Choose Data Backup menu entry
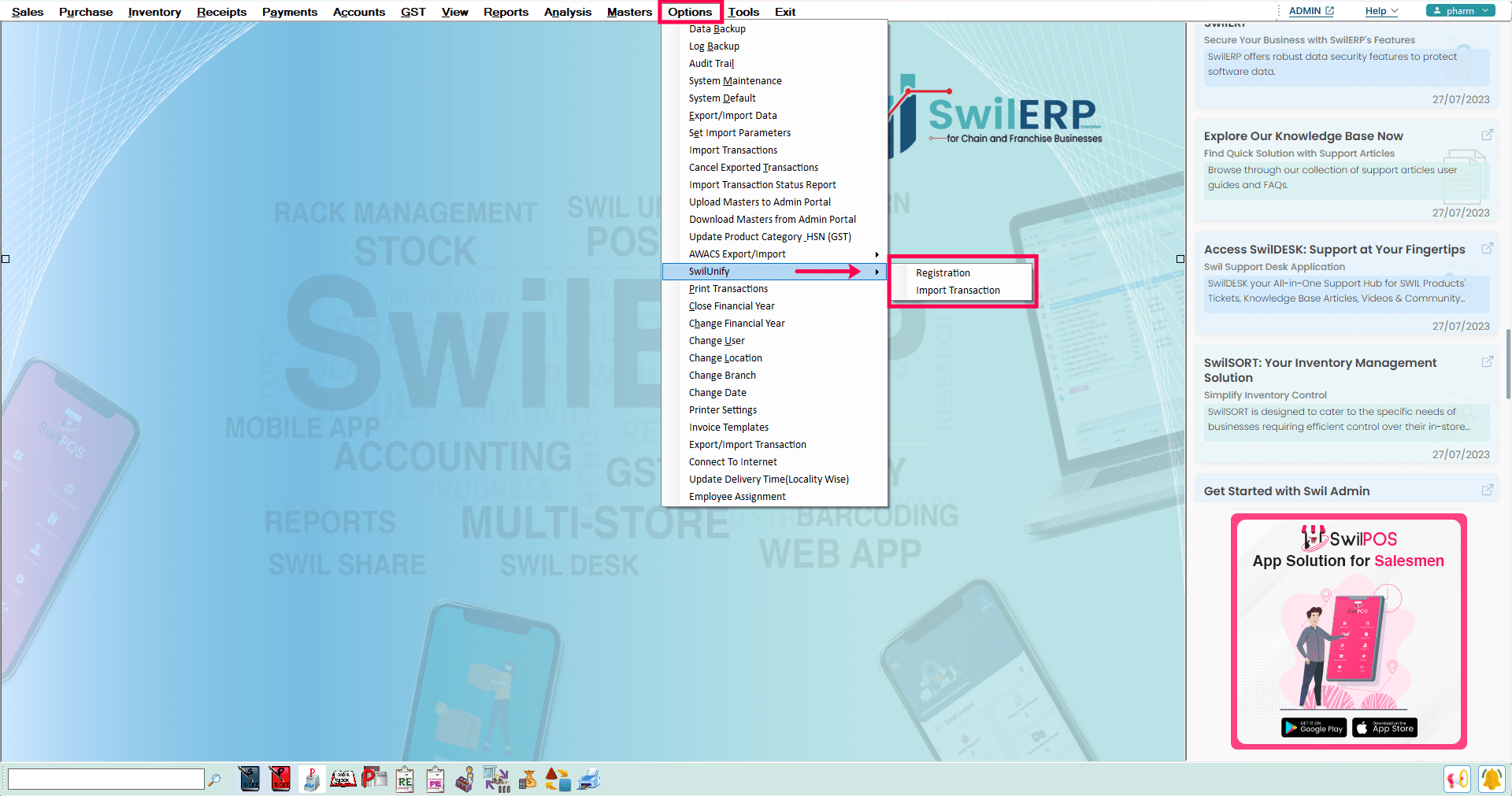The width and height of the screenshot is (1512, 796). [774, 29]
